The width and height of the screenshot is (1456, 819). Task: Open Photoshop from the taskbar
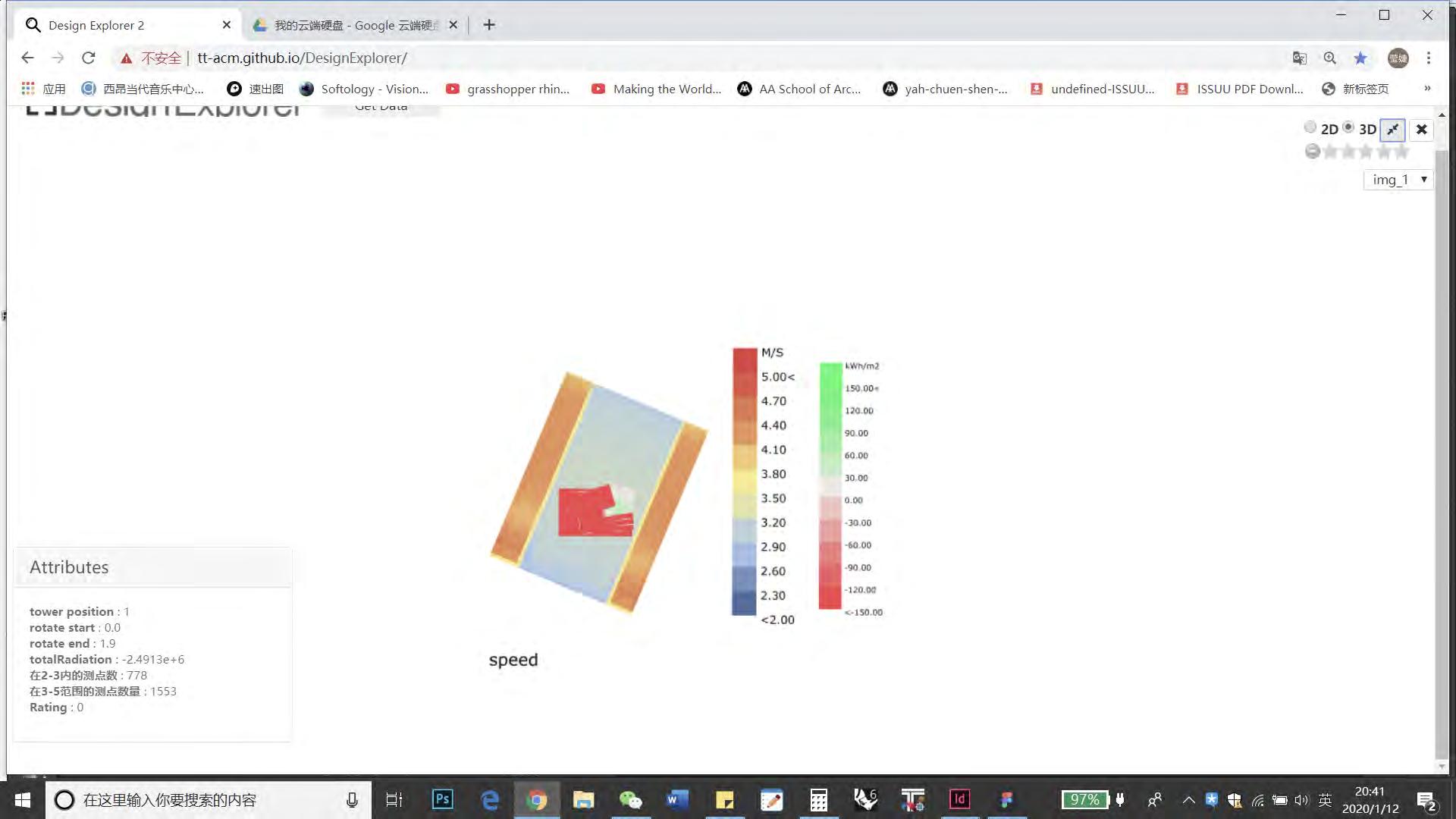[442, 799]
